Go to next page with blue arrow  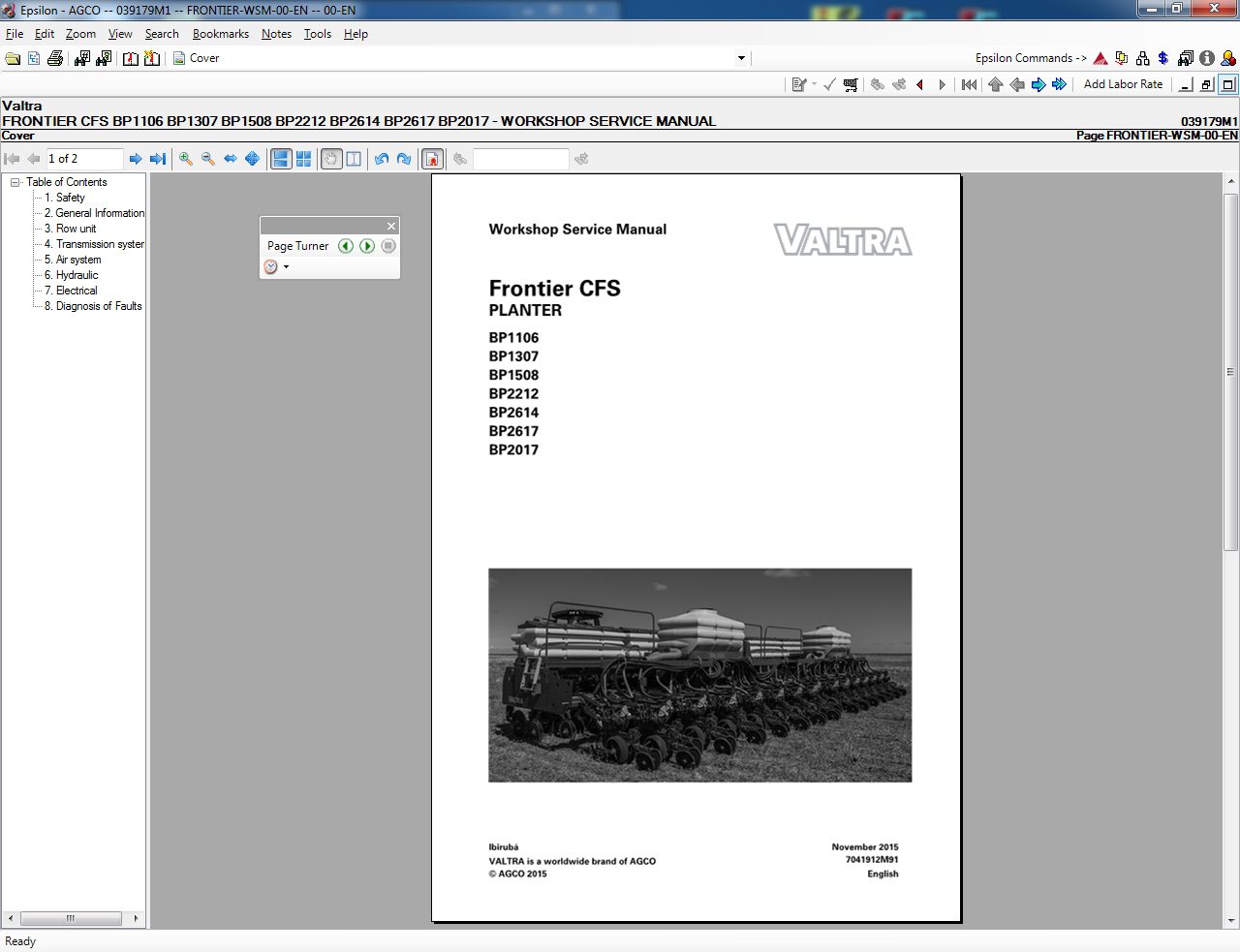click(x=136, y=159)
